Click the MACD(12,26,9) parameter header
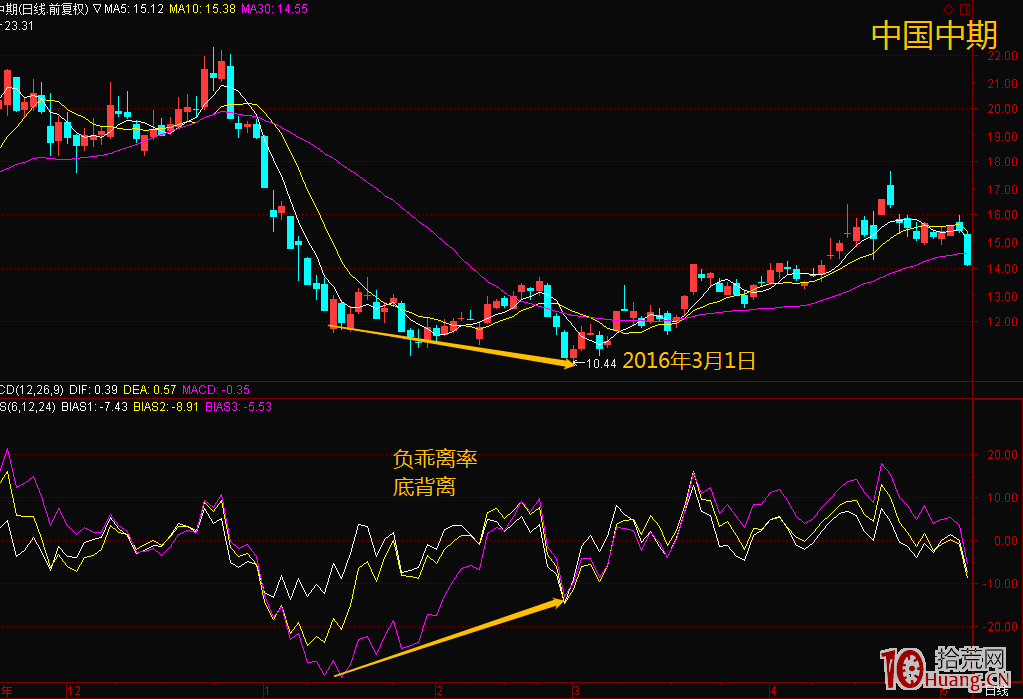This screenshot has height=699, width=1023. [x=34, y=390]
